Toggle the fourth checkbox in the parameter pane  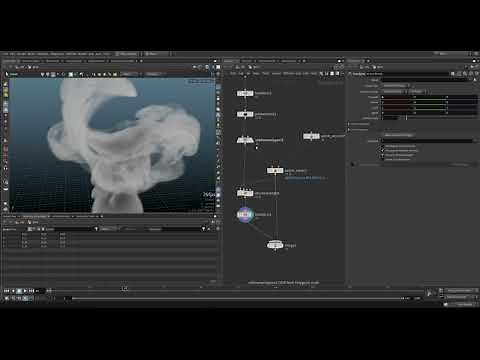click(382, 159)
